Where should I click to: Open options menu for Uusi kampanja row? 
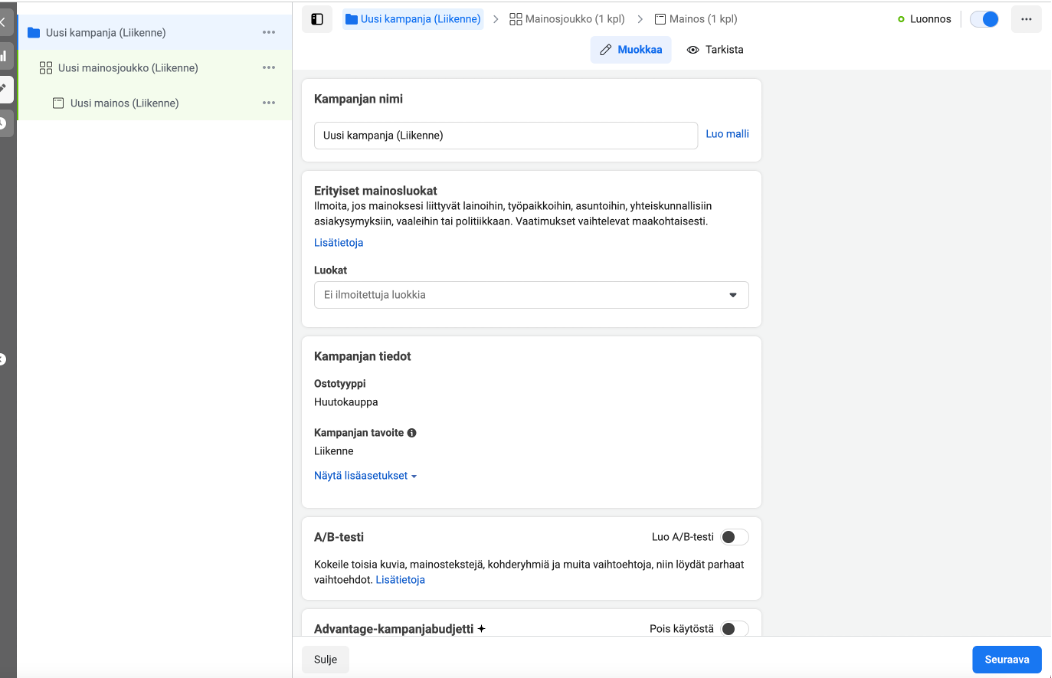(x=269, y=33)
